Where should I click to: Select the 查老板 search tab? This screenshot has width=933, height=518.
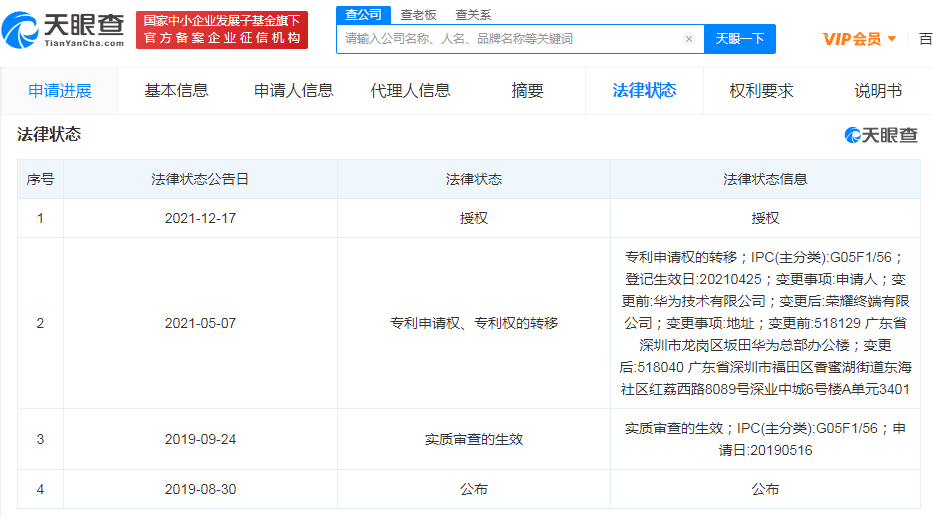pos(418,15)
